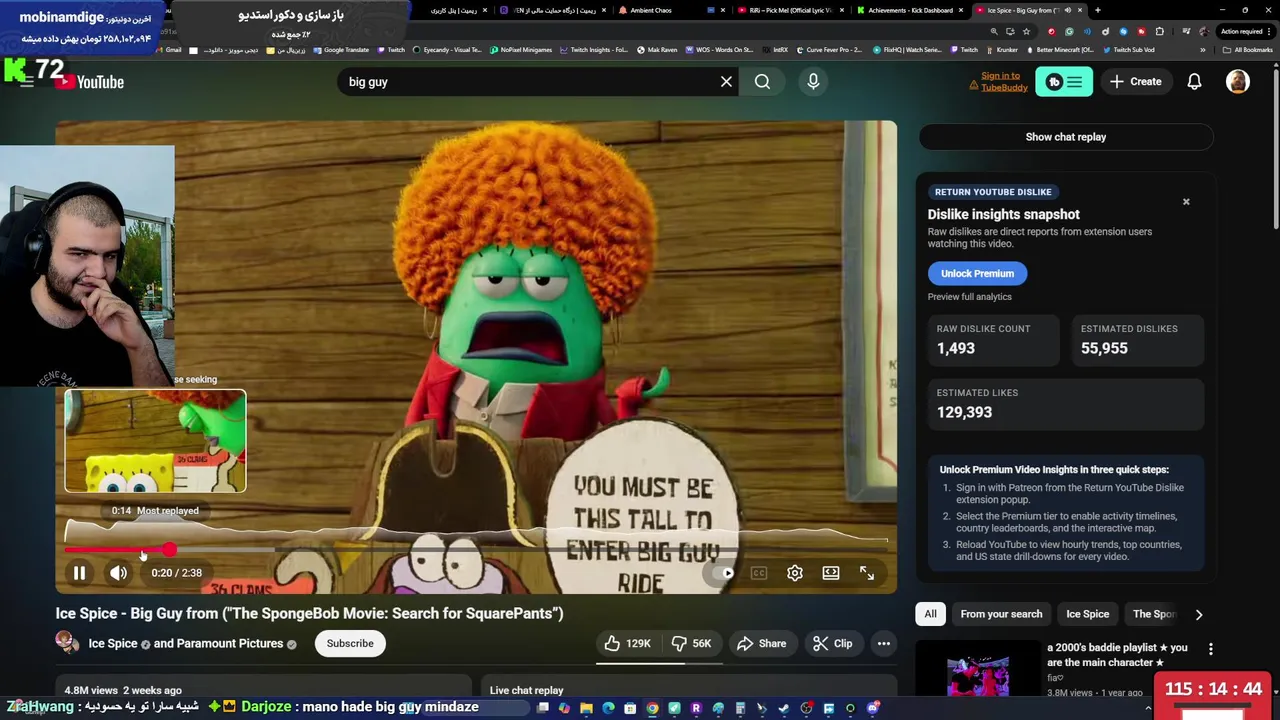Close the Dislike insights snapshot panel

tap(1186, 202)
